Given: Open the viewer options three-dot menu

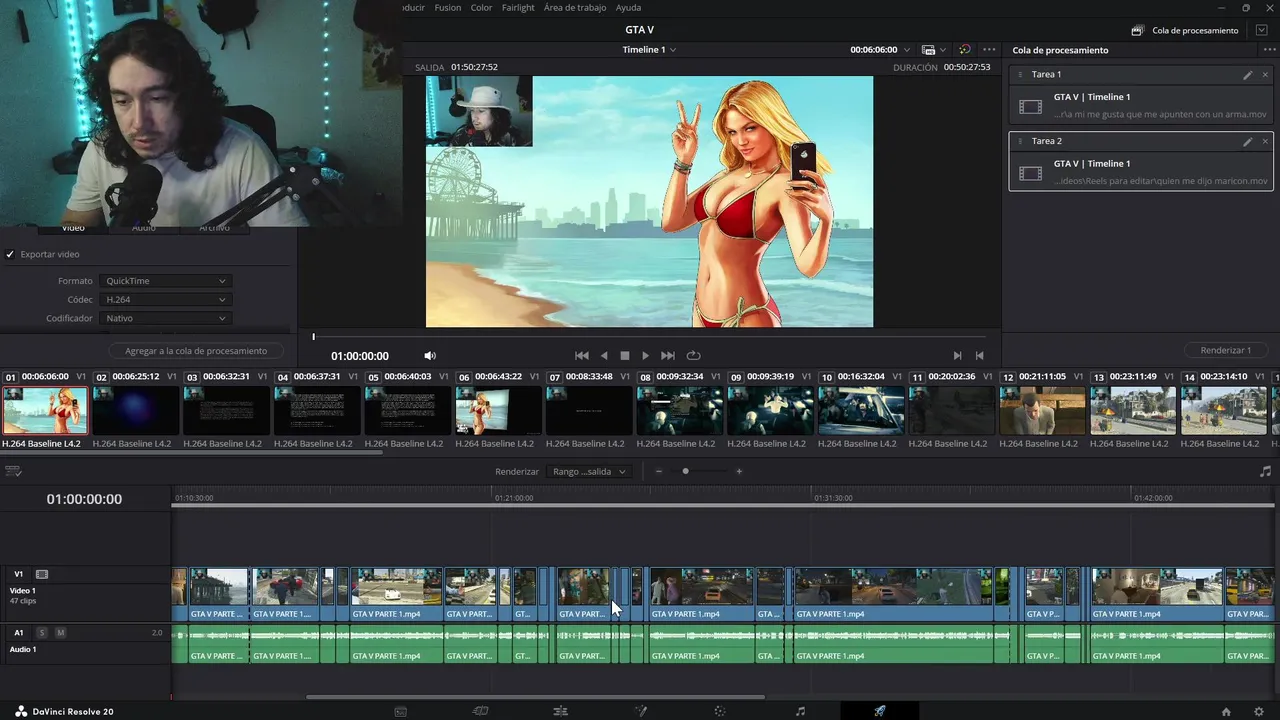Looking at the screenshot, I should [x=989, y=50].
